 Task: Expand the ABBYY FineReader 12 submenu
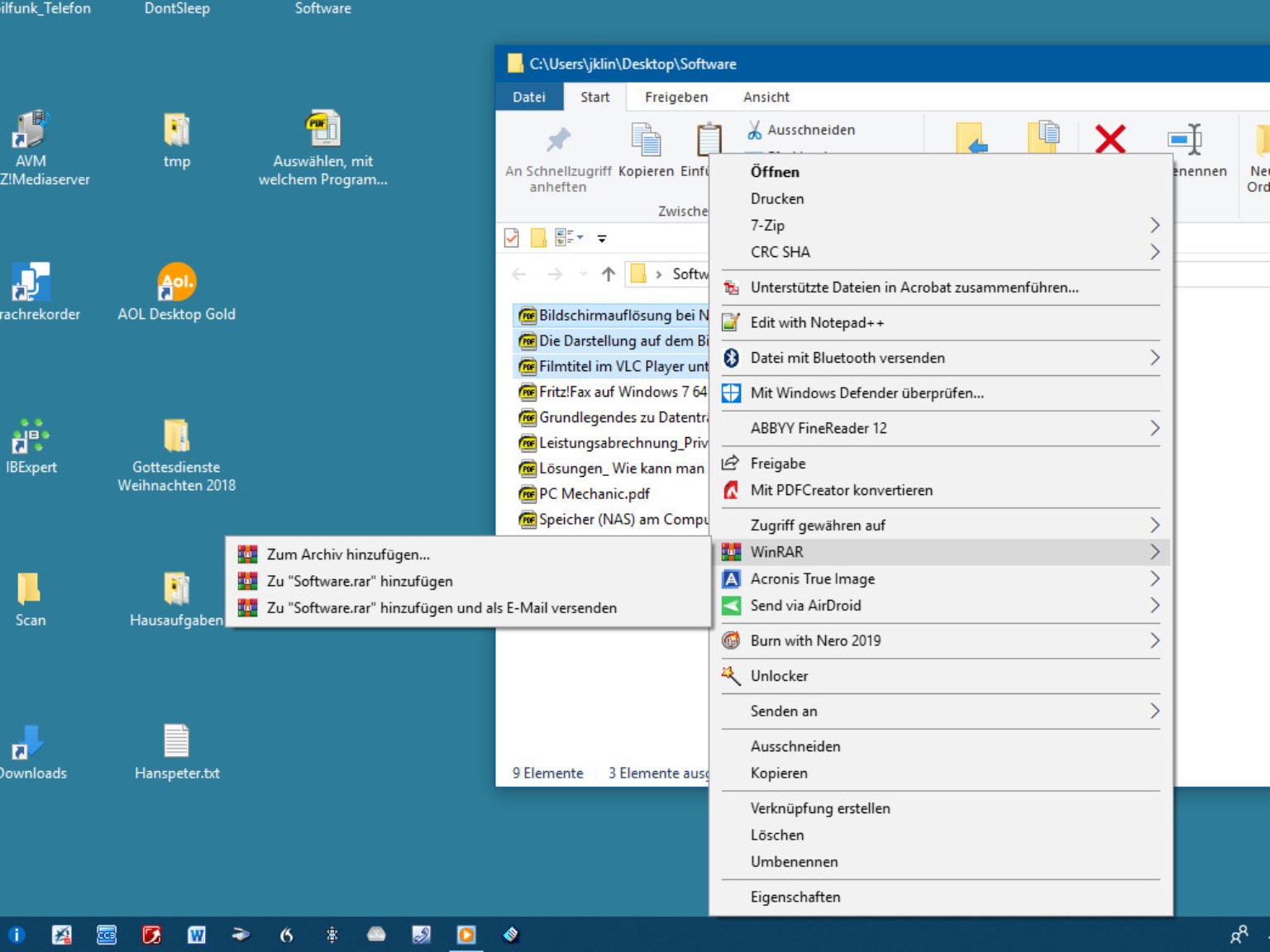click(x=940, y=428)
